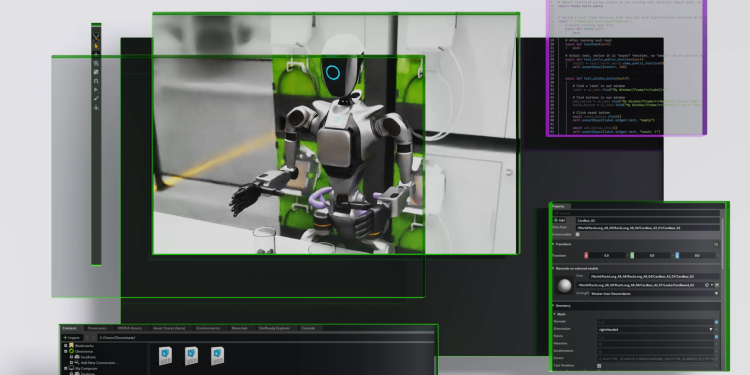Click the all-models selection mode icon in the vertical toolbar
Screen dimensions: 750x375
(x=96, y=37)
